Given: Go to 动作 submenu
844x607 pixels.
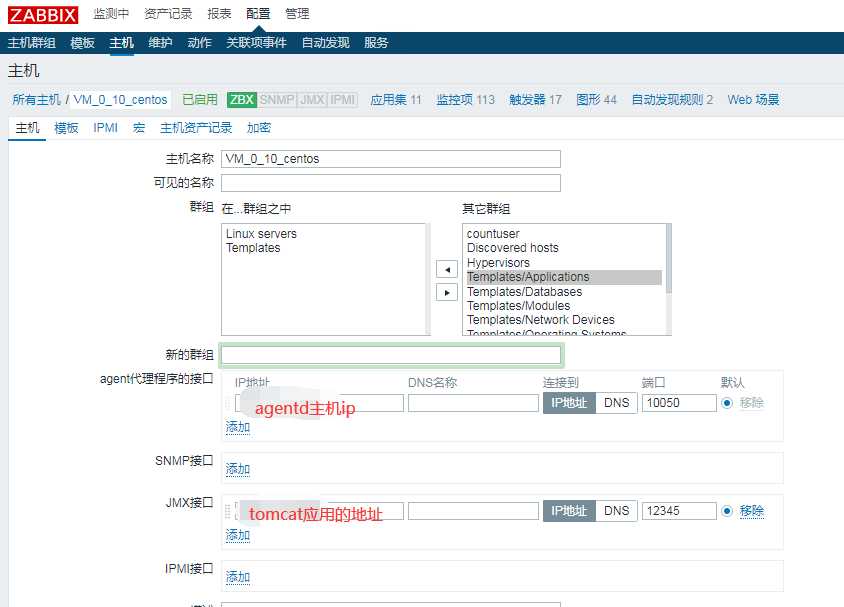Looking at the screenshot, I should click(x=199, y=43).
